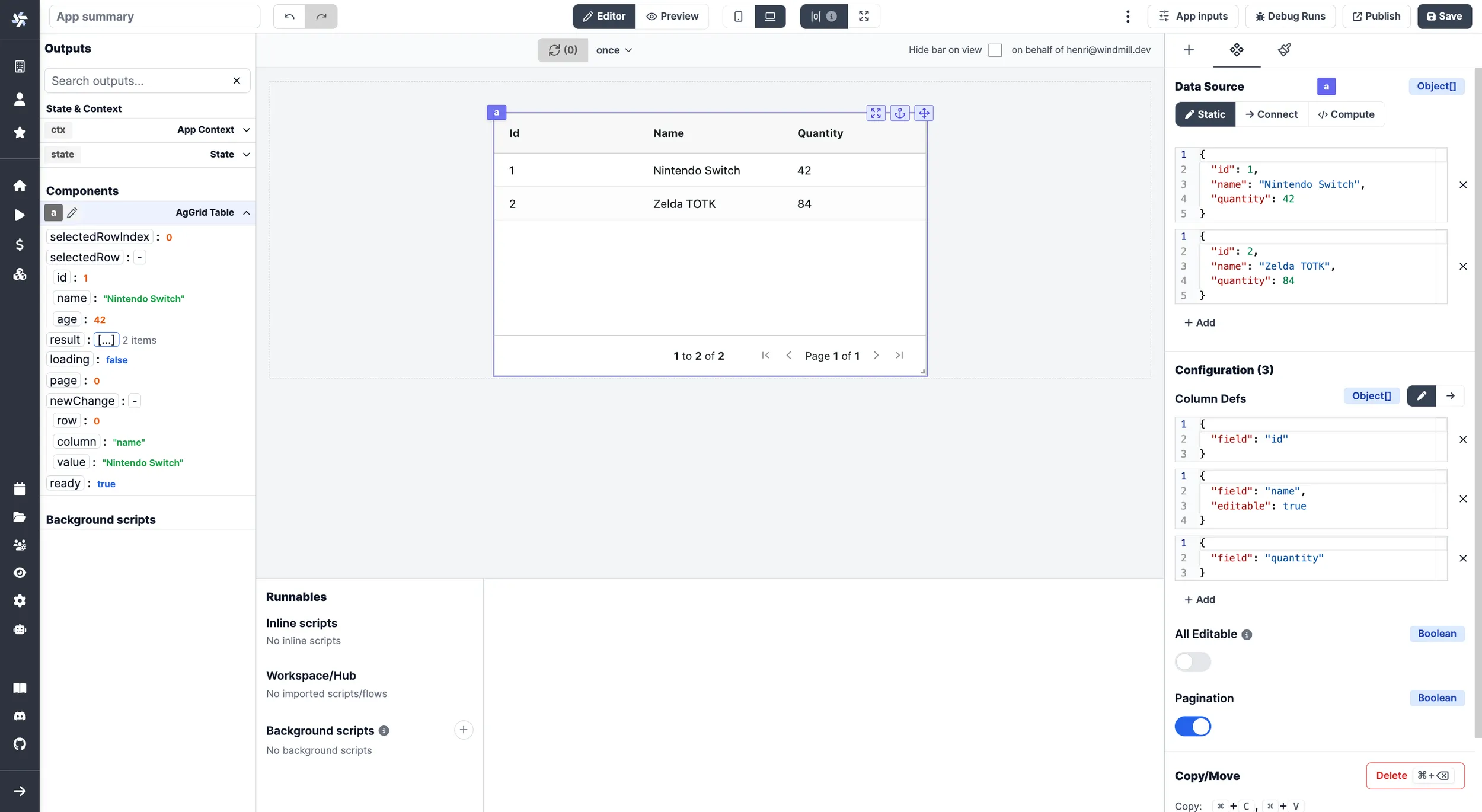The image size is (1482, 812).
Task: Switch to Preview mode
Action: tap(673, 16)
